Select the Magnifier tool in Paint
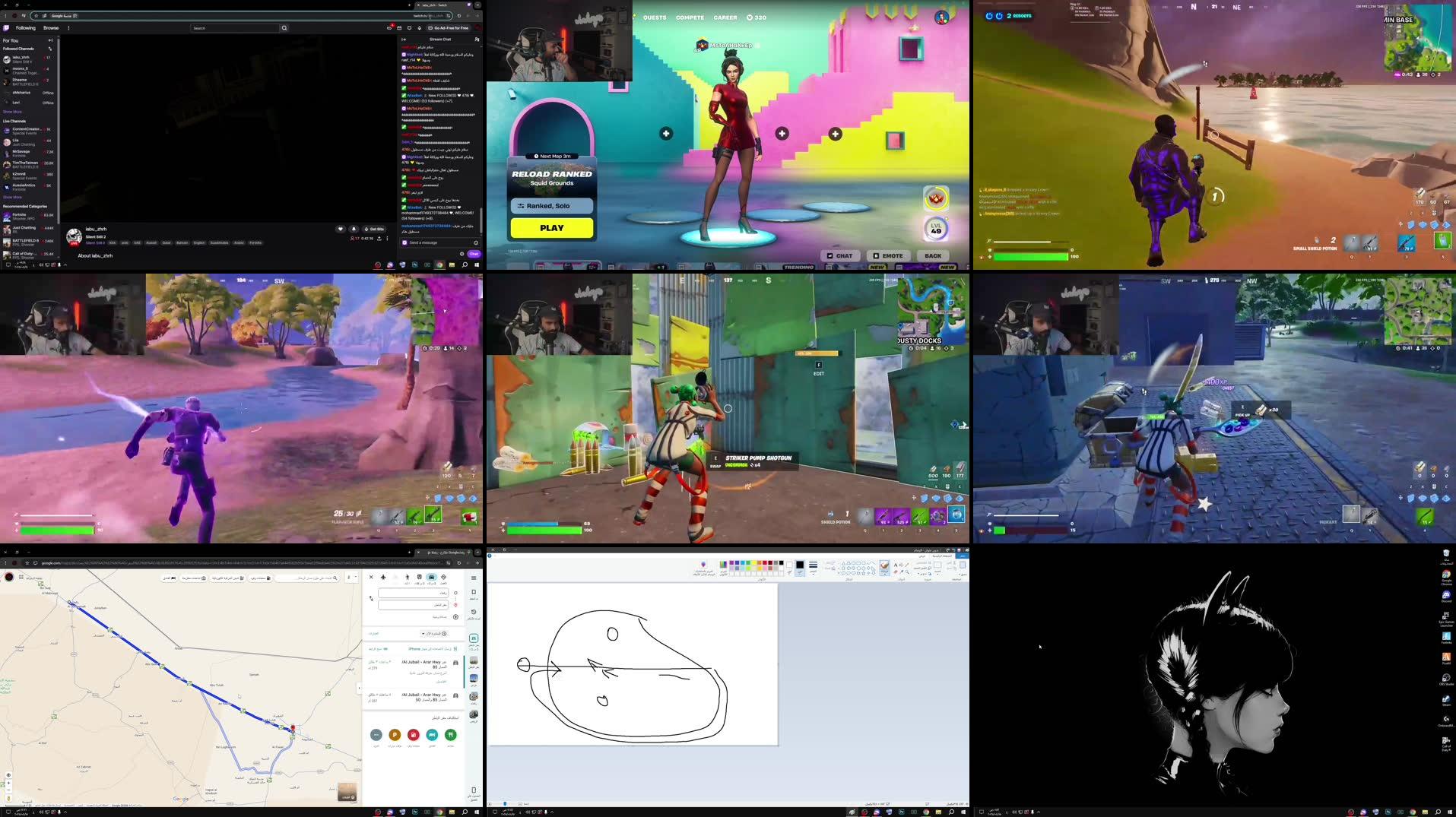 pos(907,572)
